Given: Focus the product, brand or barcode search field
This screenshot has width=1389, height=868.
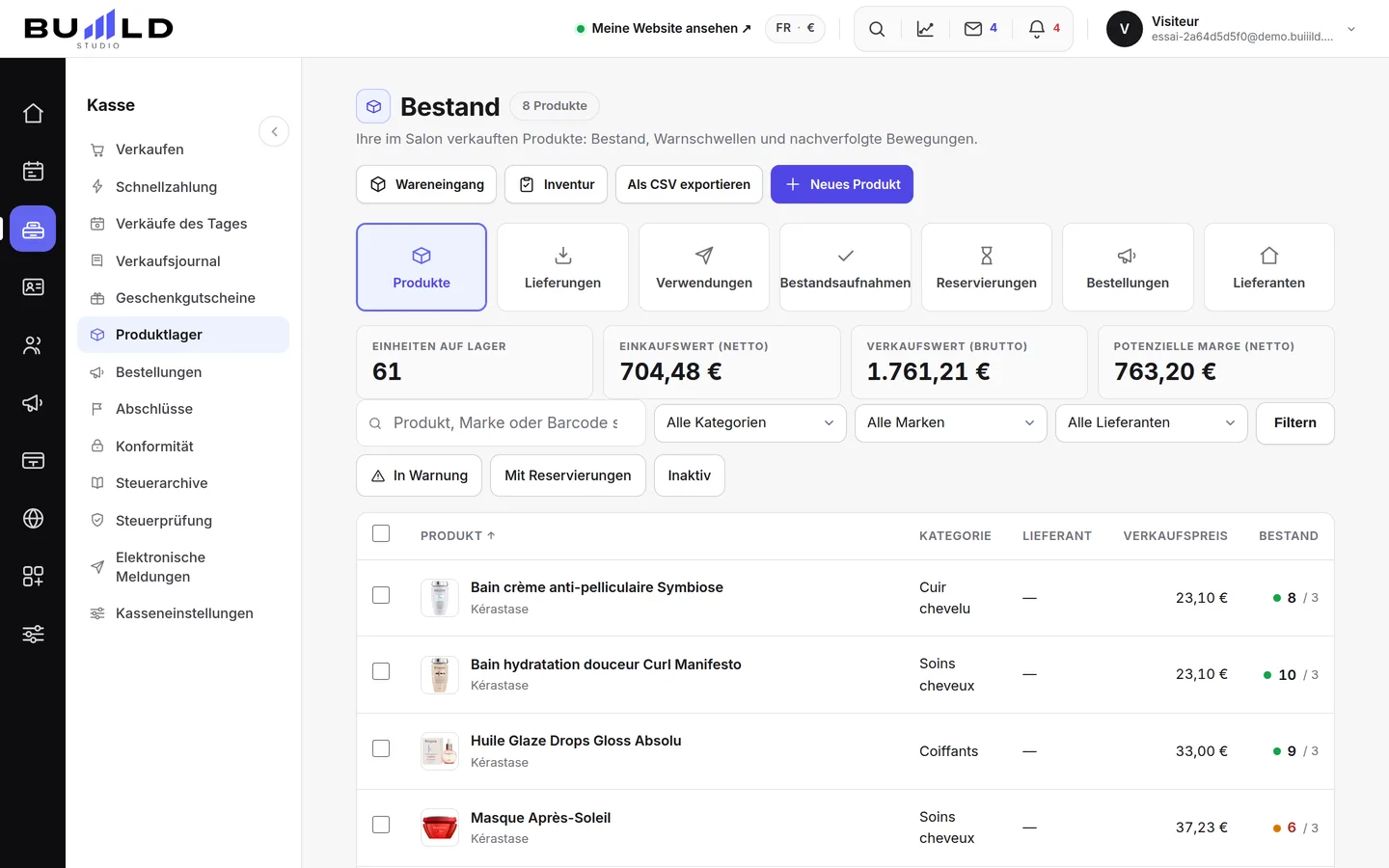Looking at the screenshot, I should tap(502, 422).
